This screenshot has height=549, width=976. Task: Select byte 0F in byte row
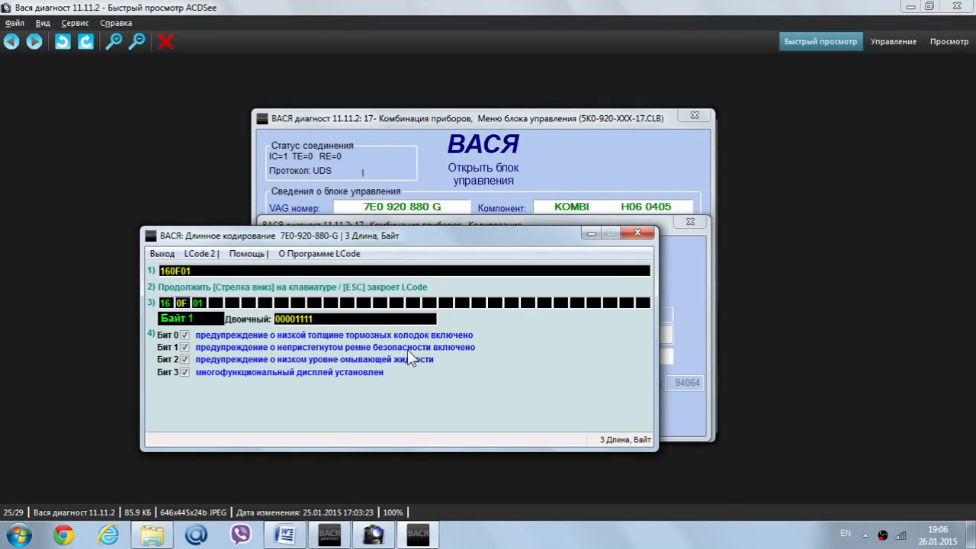181,303
